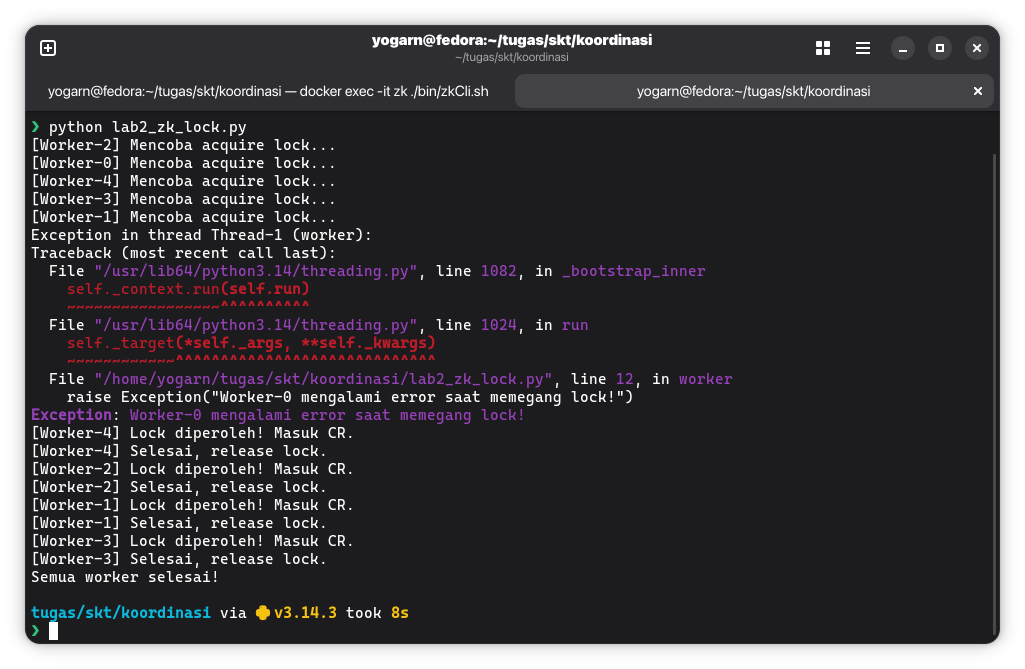This screenshot has height=669, width=1025.
Task: Switch to the docker exec zkCli.sh tab
Action: point(268,91)
